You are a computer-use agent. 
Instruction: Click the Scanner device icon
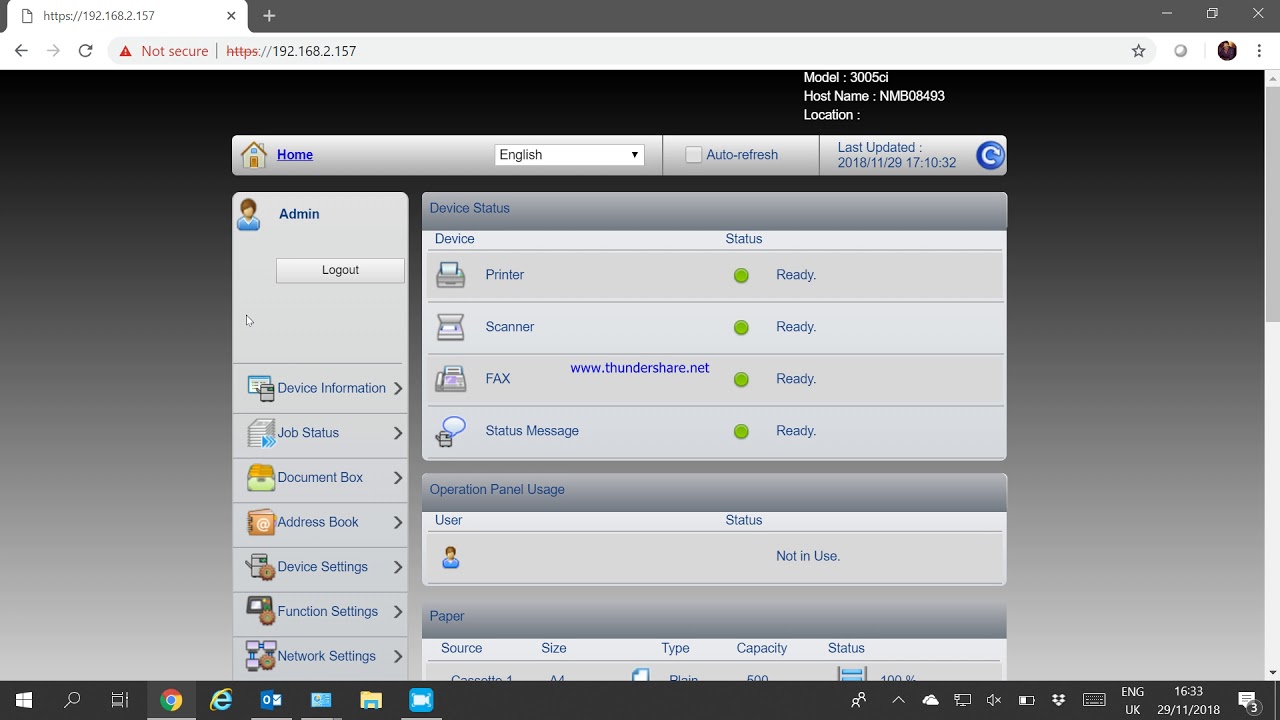[451, 327]
